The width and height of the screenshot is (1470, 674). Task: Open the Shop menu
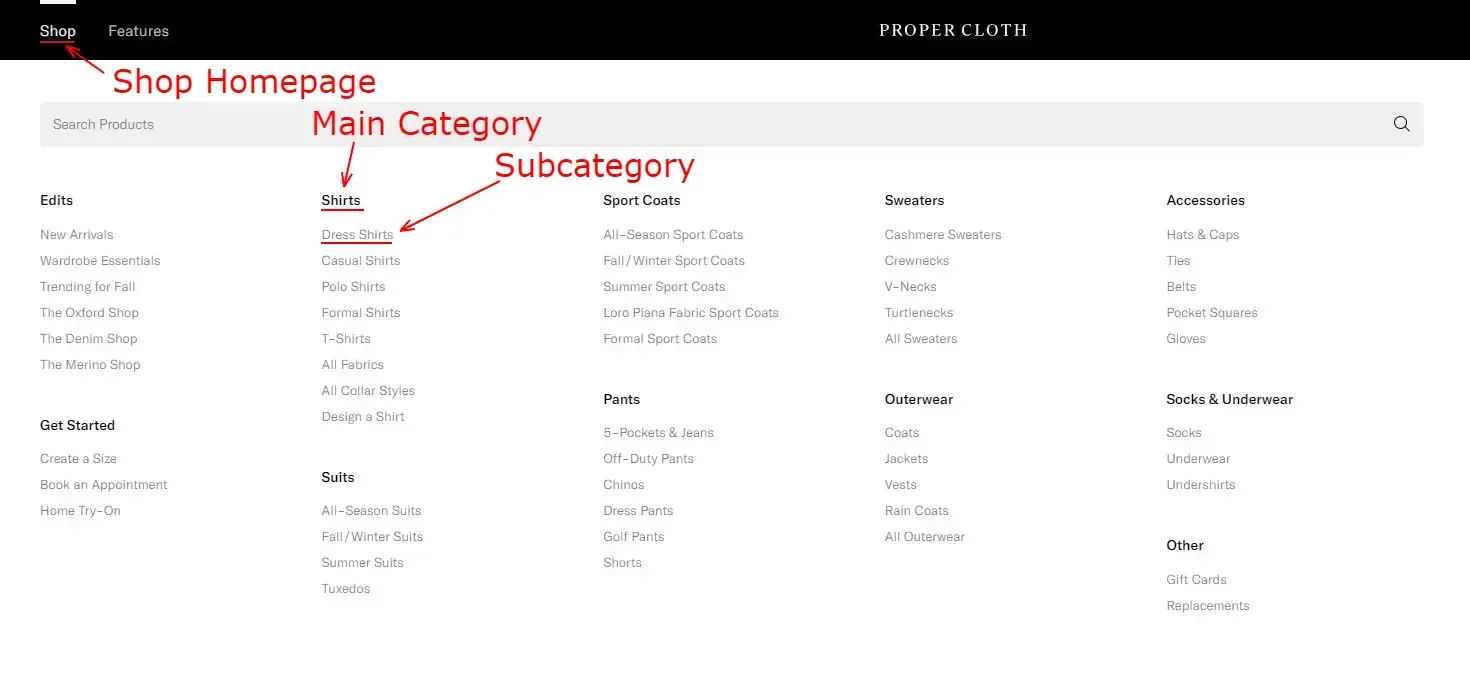pyautogui.click(x=57, y=31)
